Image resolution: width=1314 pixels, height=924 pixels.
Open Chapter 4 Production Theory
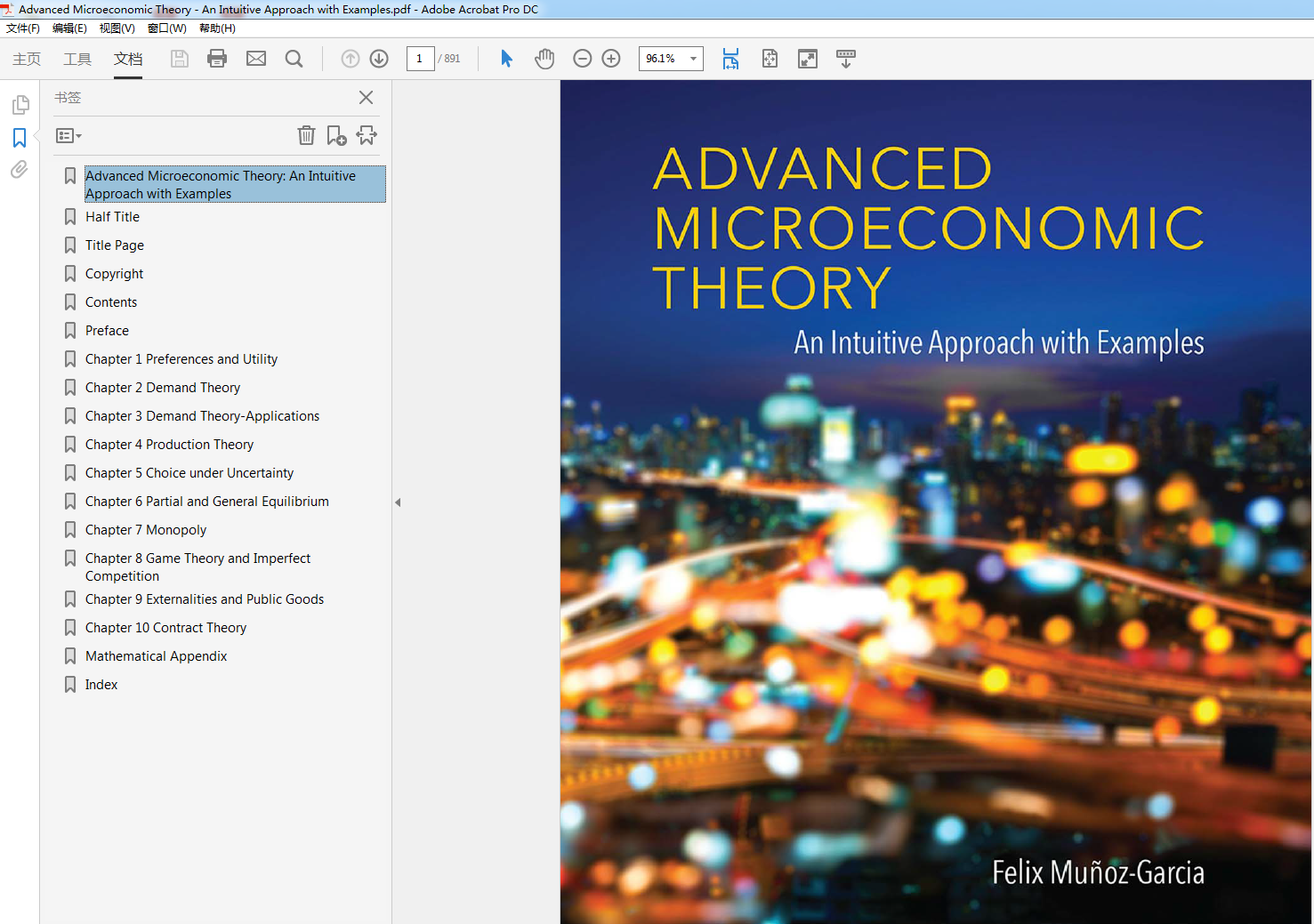[x=169, y=445]
